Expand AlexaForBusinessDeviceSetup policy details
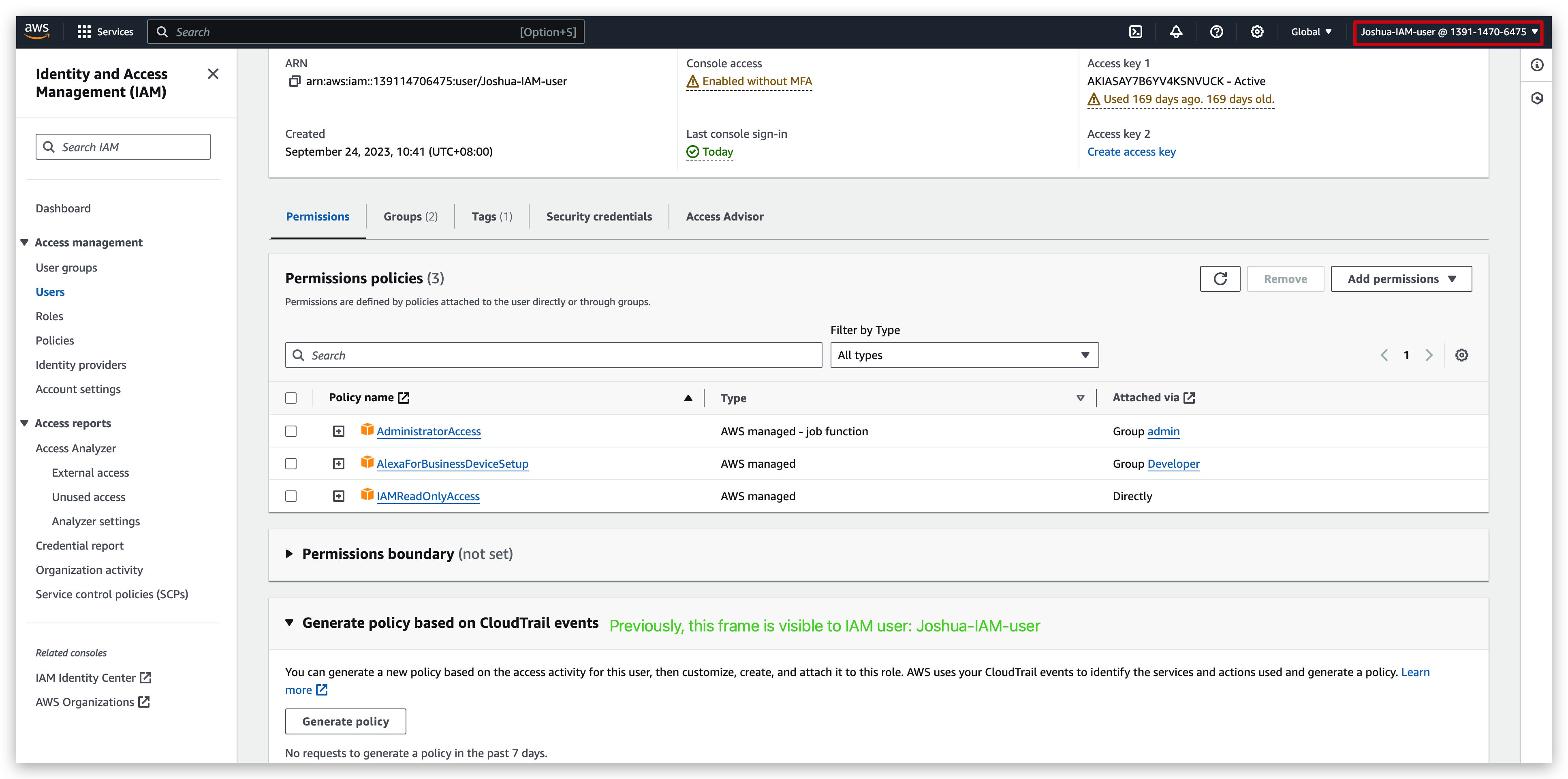The width and height of the screenshot is (1568, 779). tap(338, 463)
